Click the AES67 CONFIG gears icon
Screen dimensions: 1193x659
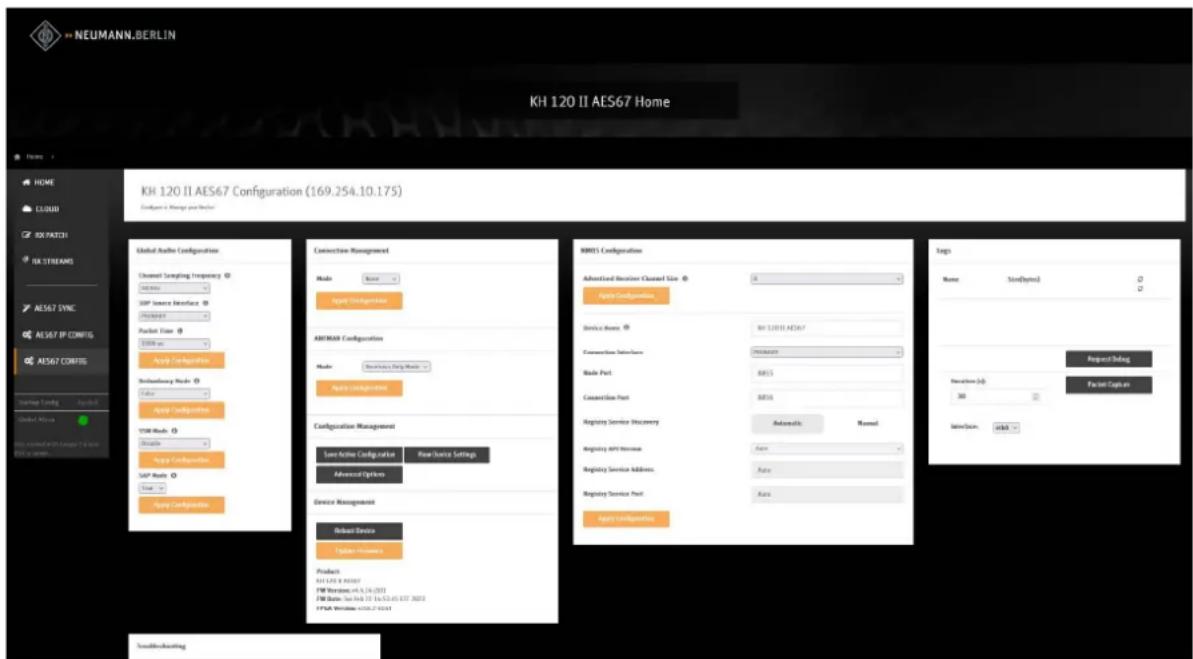(27, 361)
